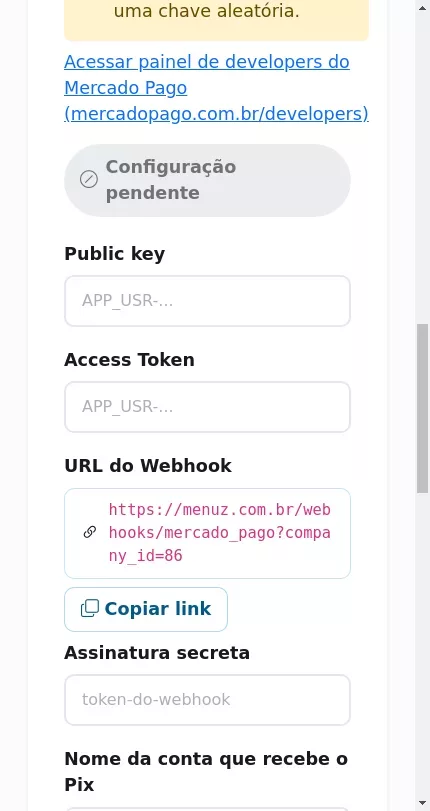Click the Access Token label

point(129,359)
